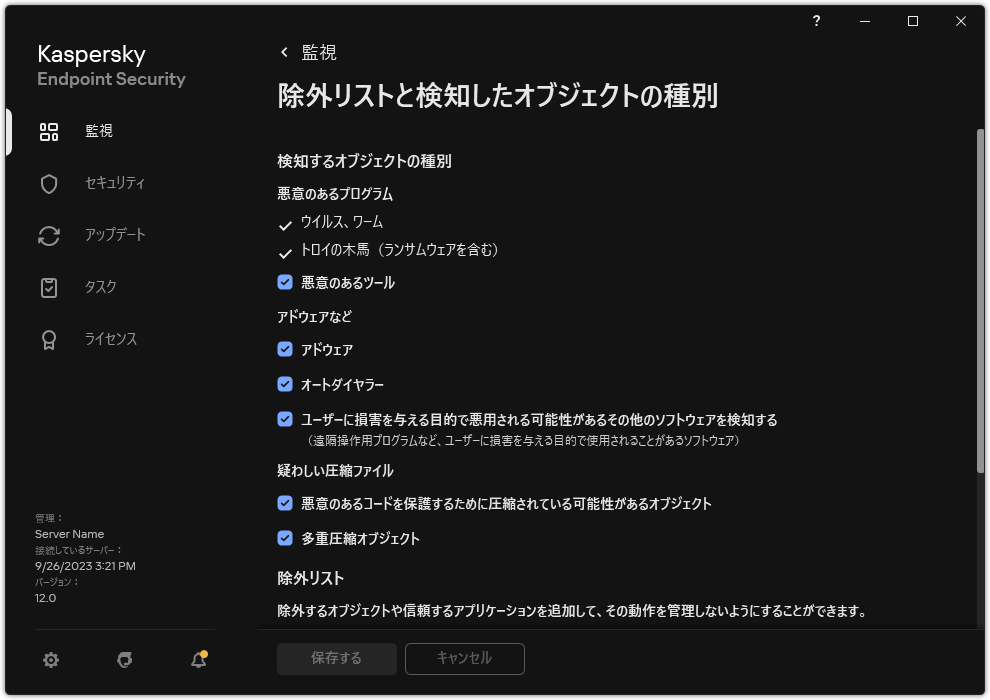990x700 pixels.
Task: Open the タスク (Tasks) clipboard icon
Action: tap(48, 287)
